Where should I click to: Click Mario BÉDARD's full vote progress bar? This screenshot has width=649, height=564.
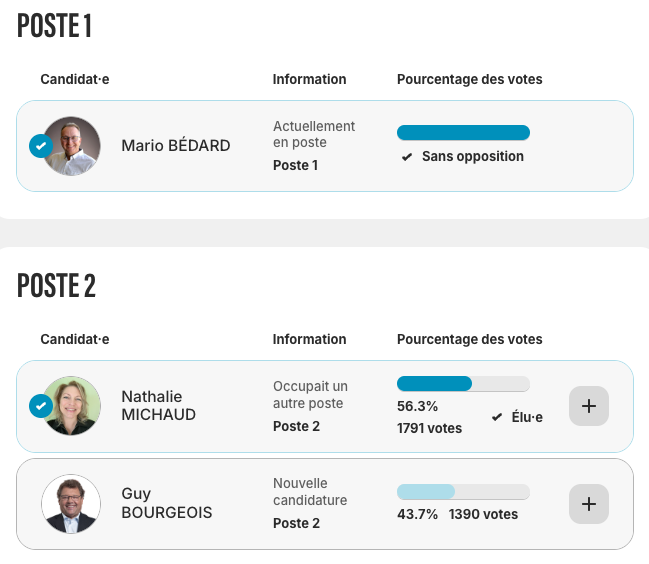pyautogui.click(x=463, y=132)
